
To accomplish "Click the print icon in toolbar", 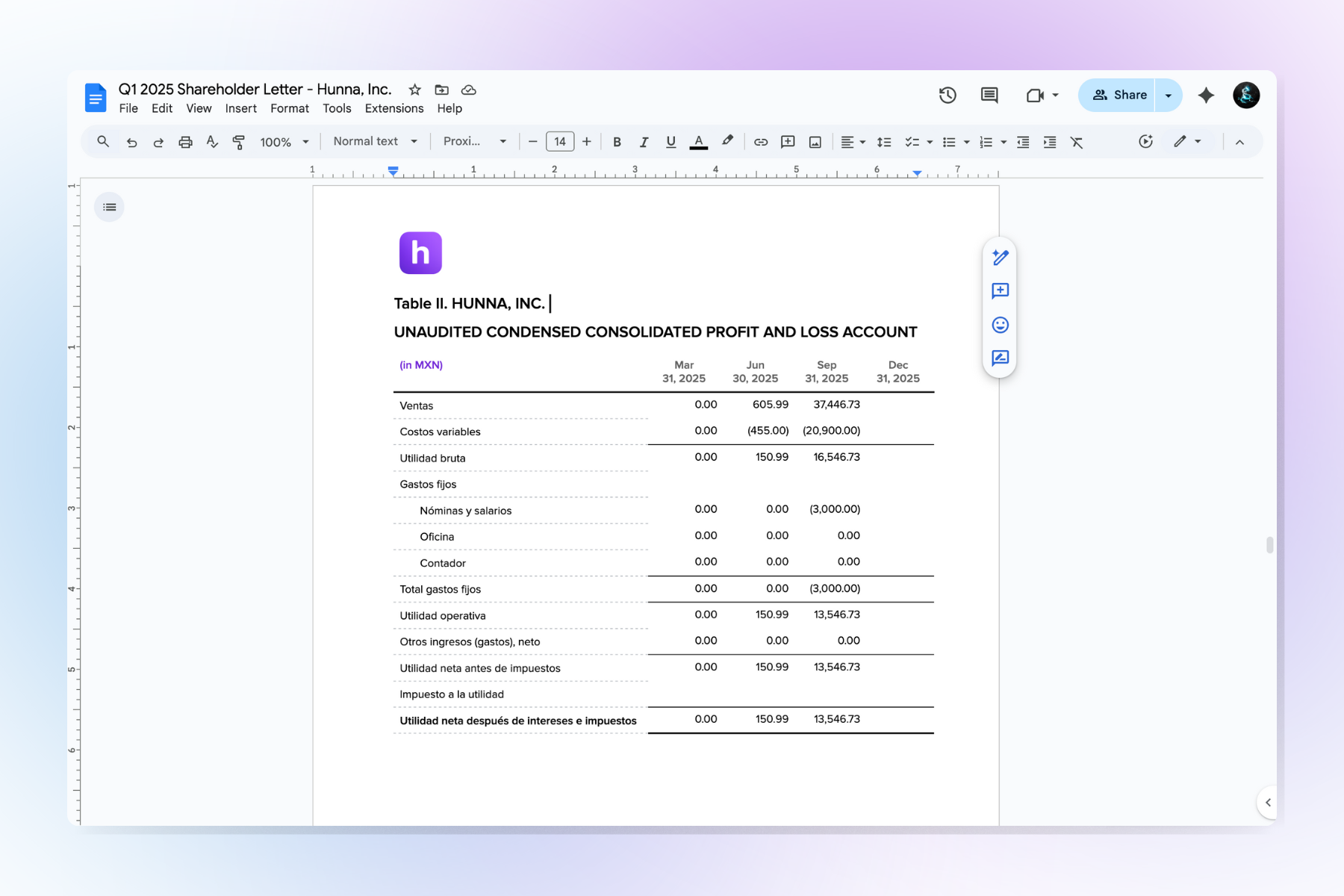I will coord(185,142).
